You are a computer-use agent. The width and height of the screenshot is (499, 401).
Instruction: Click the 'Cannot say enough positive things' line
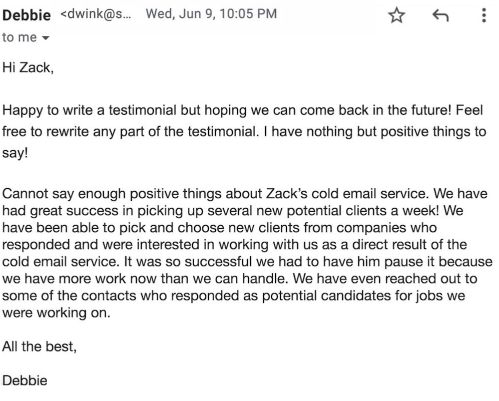point(245,194)
